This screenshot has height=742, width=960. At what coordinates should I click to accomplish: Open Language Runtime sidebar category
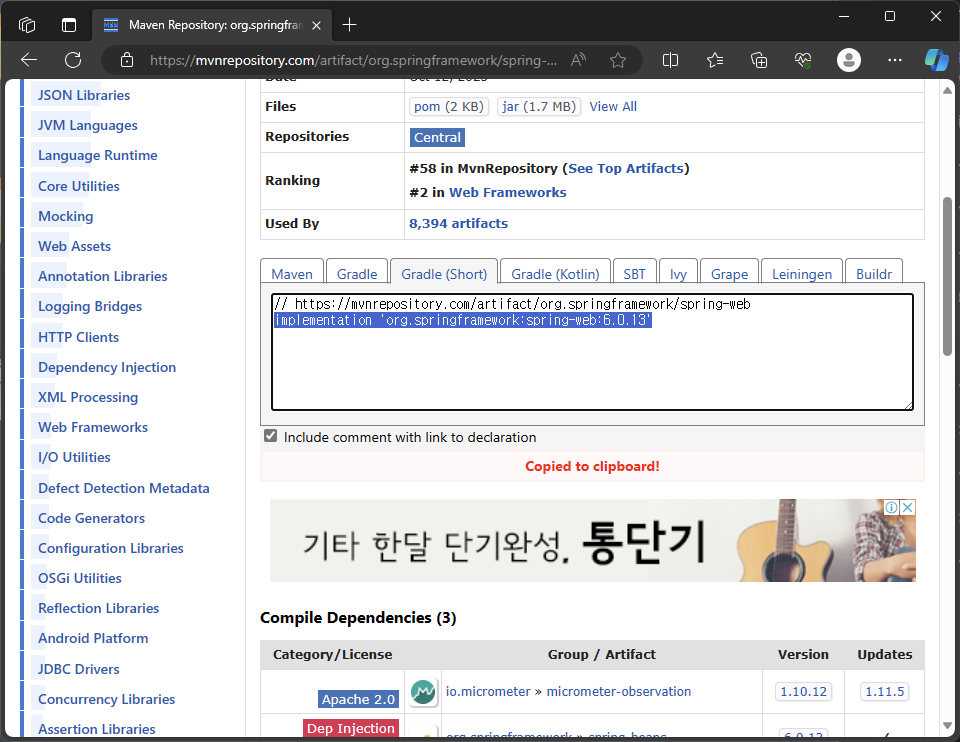97,155
